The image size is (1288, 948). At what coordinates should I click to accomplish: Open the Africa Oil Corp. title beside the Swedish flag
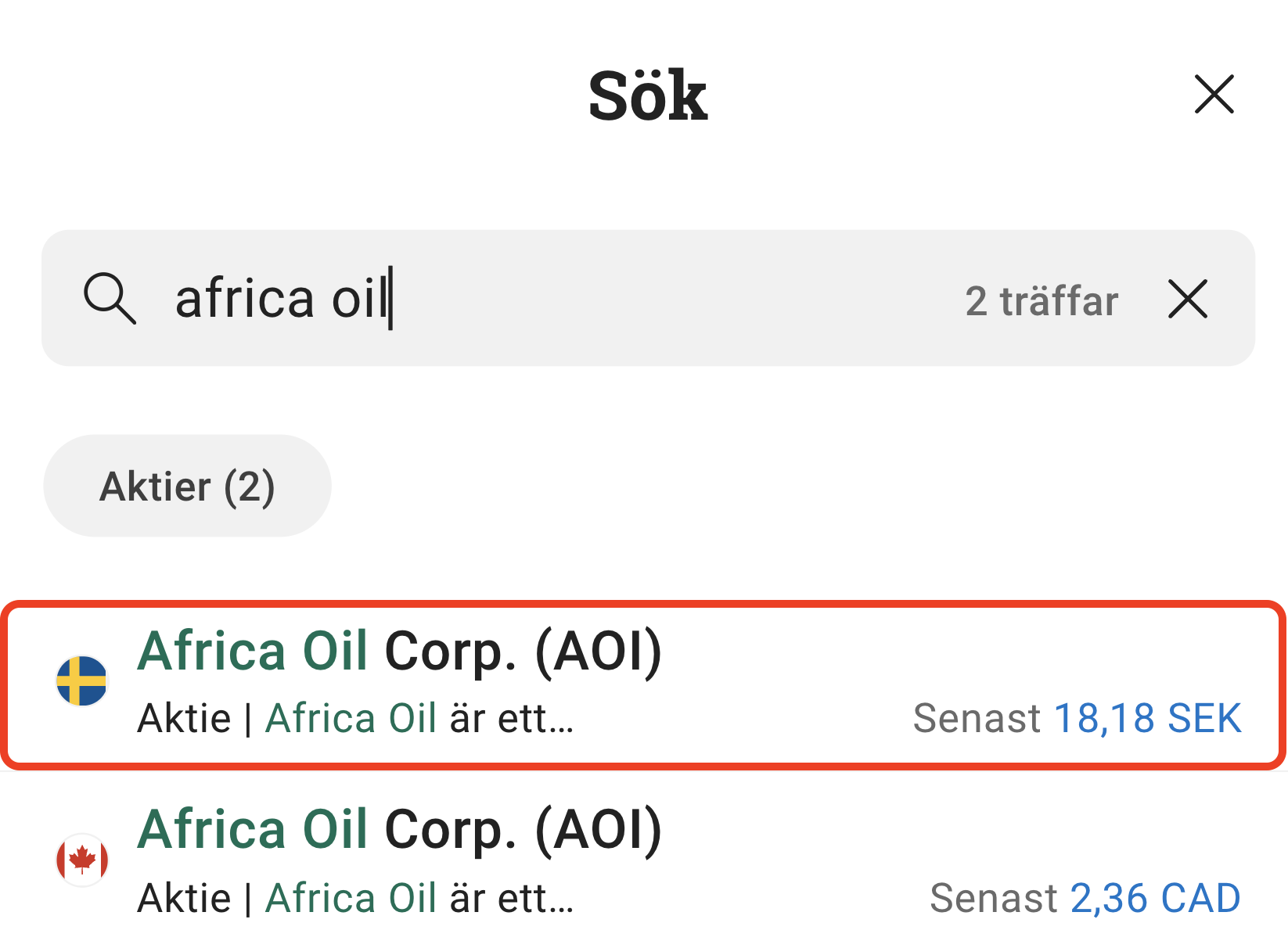pyautogui.click(x=399, y=651)
